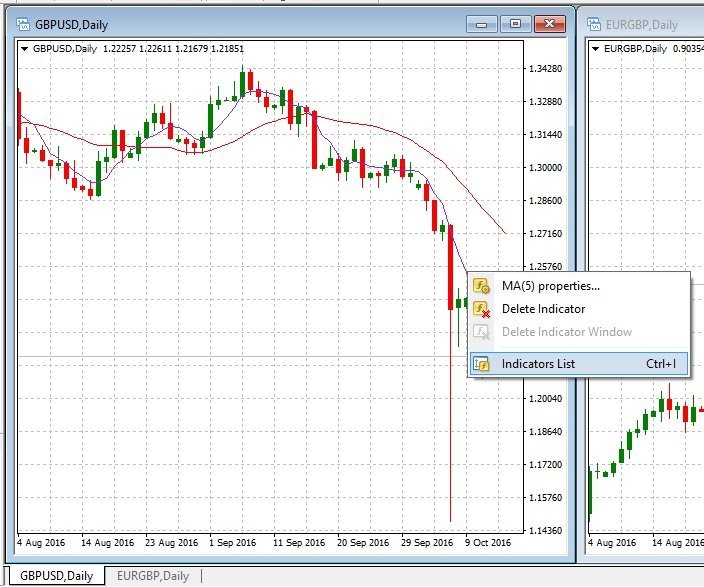The width and height of the screenshot is (704, 587).
Task: Click the MA(5) properties gear icon
Action: [x=481, y=286]
